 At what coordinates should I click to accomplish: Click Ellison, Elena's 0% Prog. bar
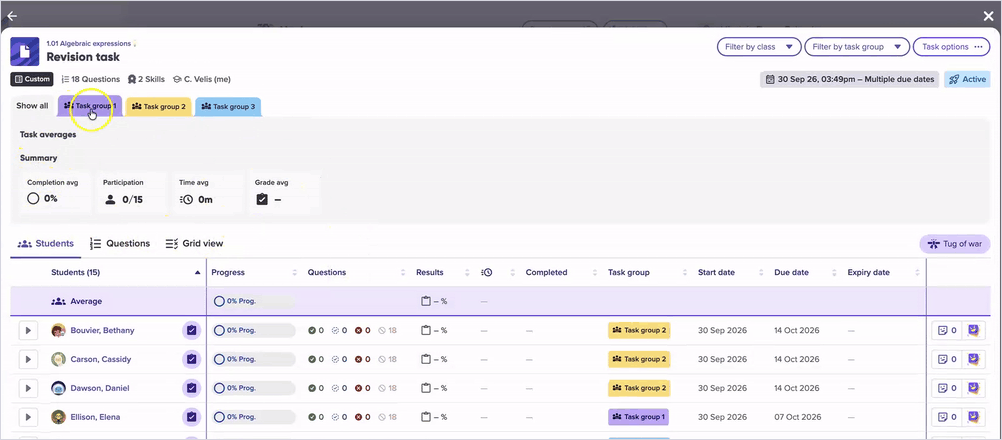click(254, 417)
